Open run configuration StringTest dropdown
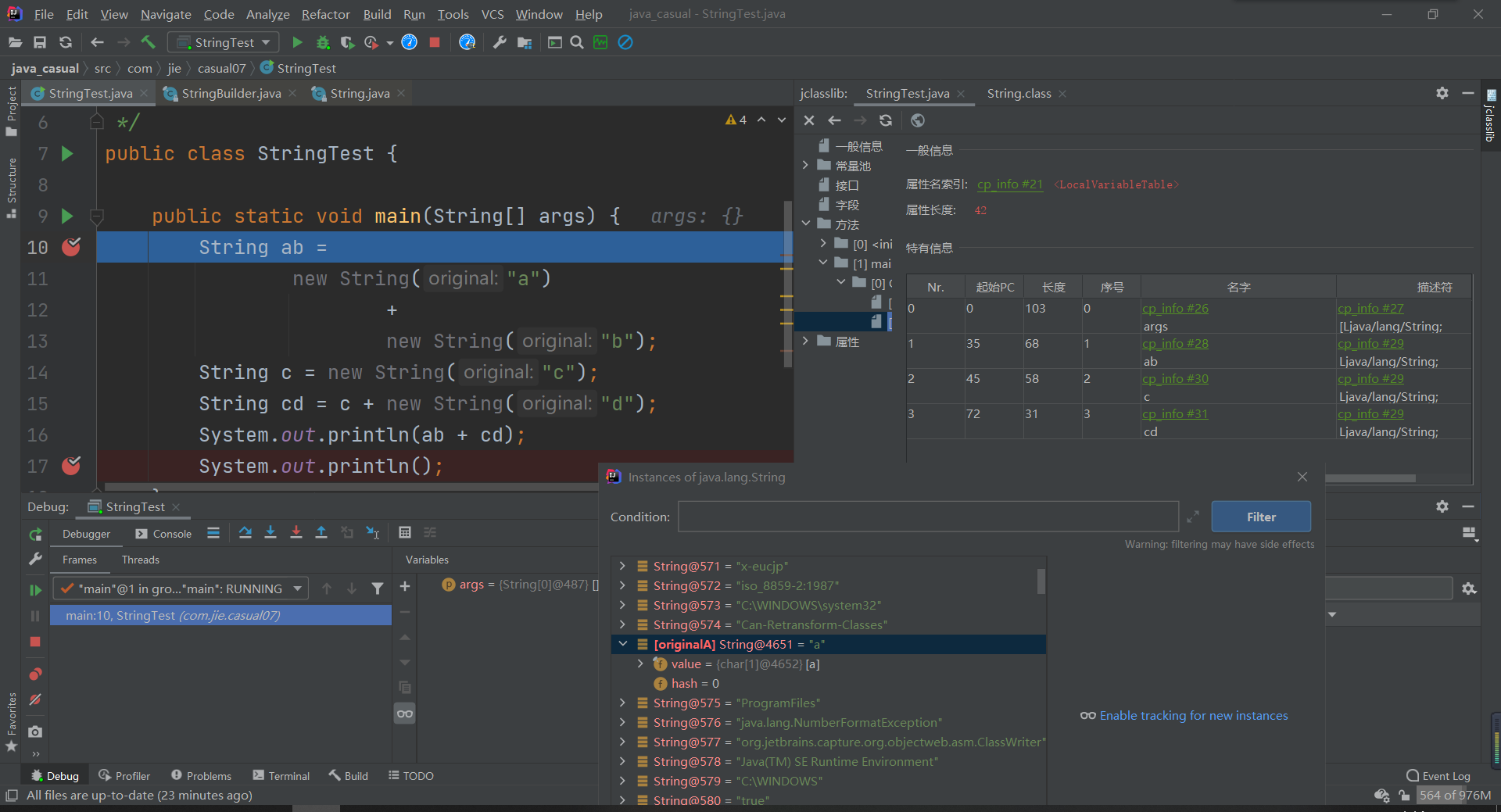Screen dimensions: 1501x812 point(224,42)
